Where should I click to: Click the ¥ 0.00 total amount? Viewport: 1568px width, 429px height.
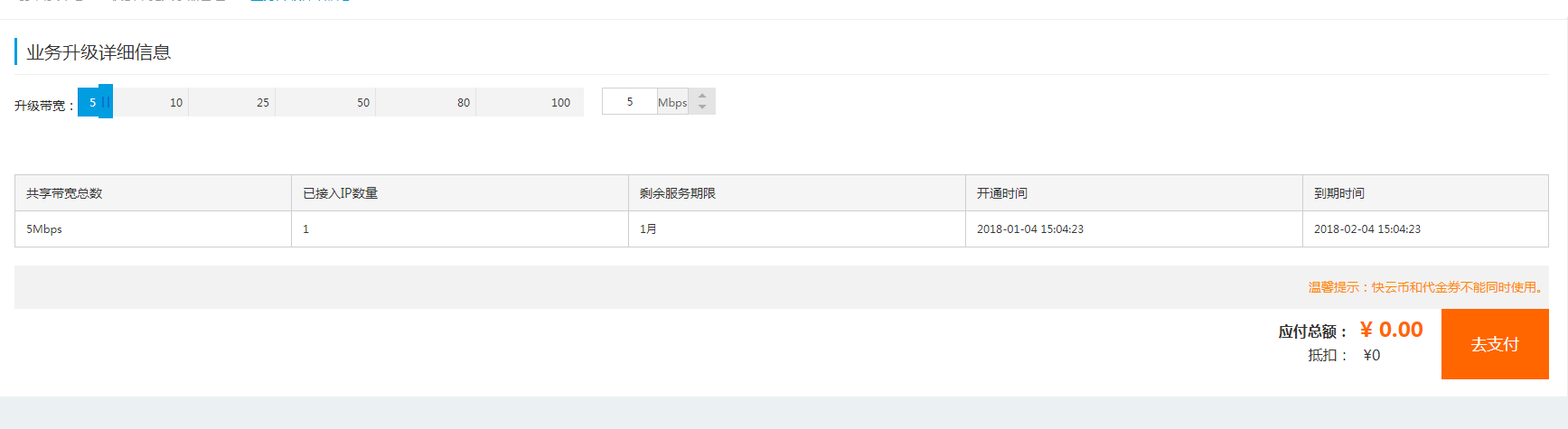pos(1392,330)
